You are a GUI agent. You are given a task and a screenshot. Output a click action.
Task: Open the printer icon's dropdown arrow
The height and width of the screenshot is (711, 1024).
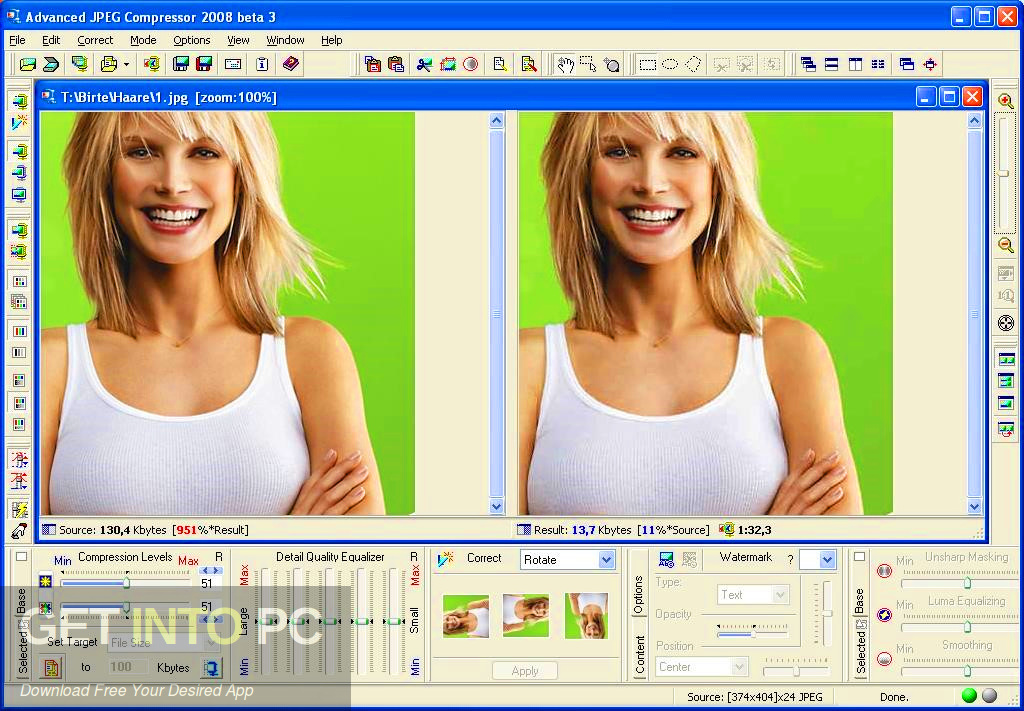(x=127, y=65)
